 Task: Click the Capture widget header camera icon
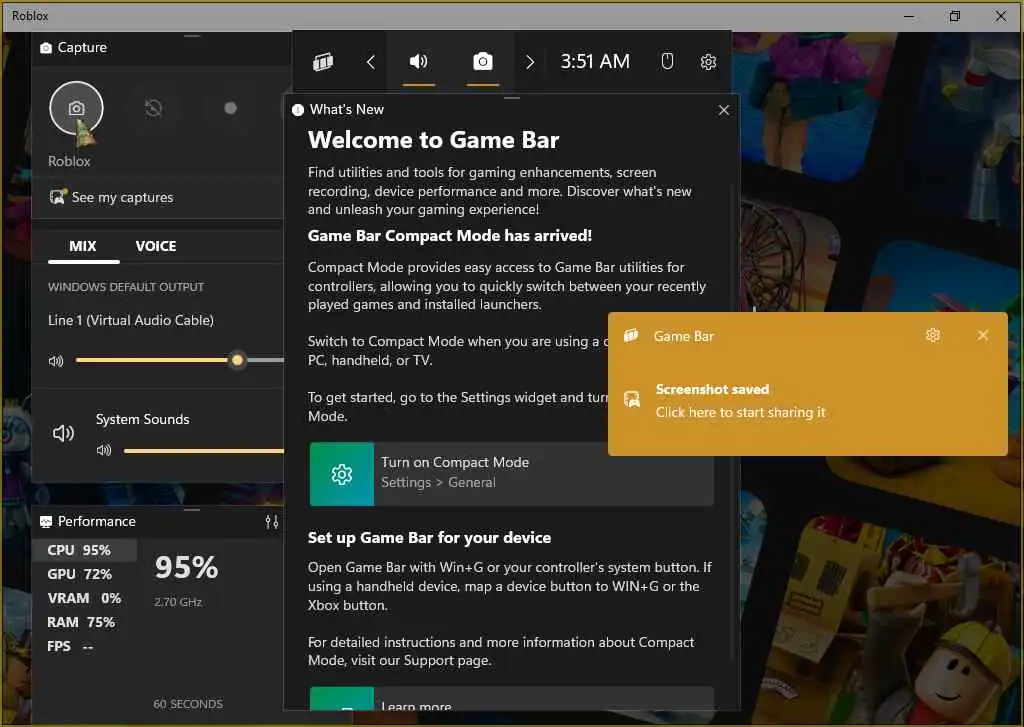click(46, 48)
